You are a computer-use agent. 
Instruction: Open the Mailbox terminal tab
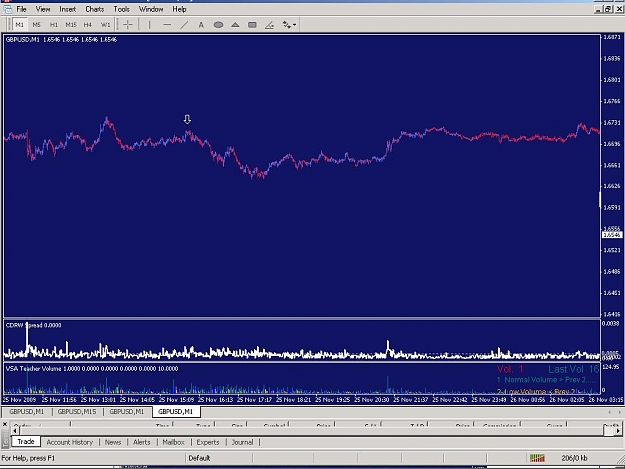tap(173, 442)
